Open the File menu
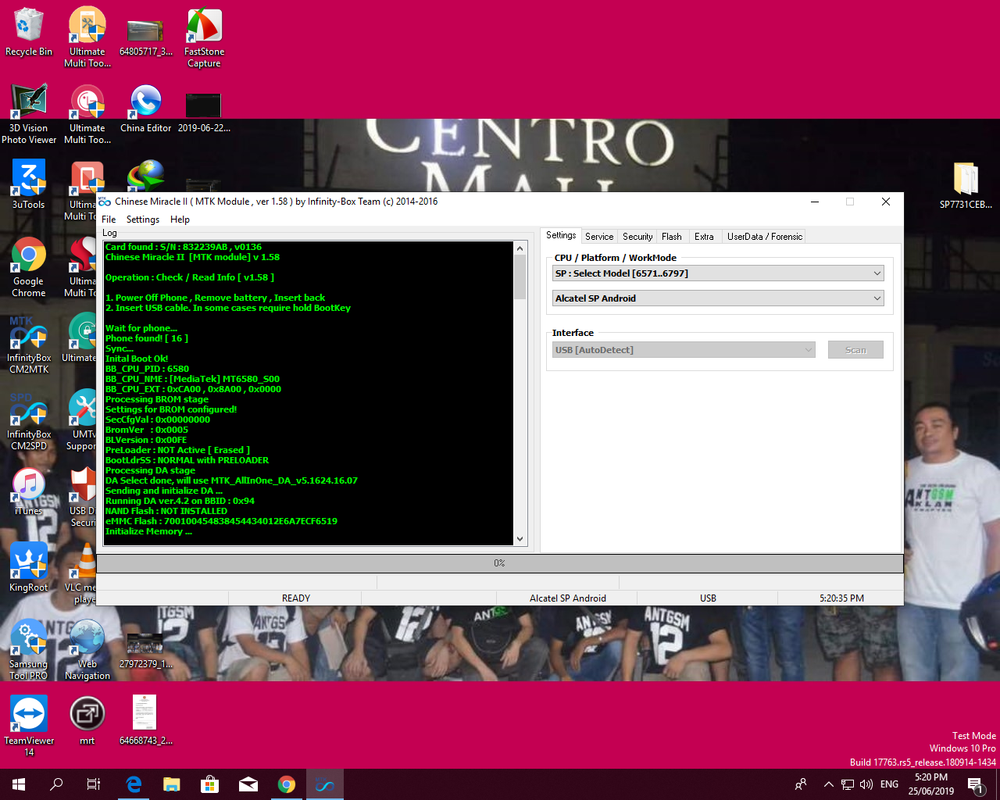The image size is (1000, 800). click(x=109, y=219)
